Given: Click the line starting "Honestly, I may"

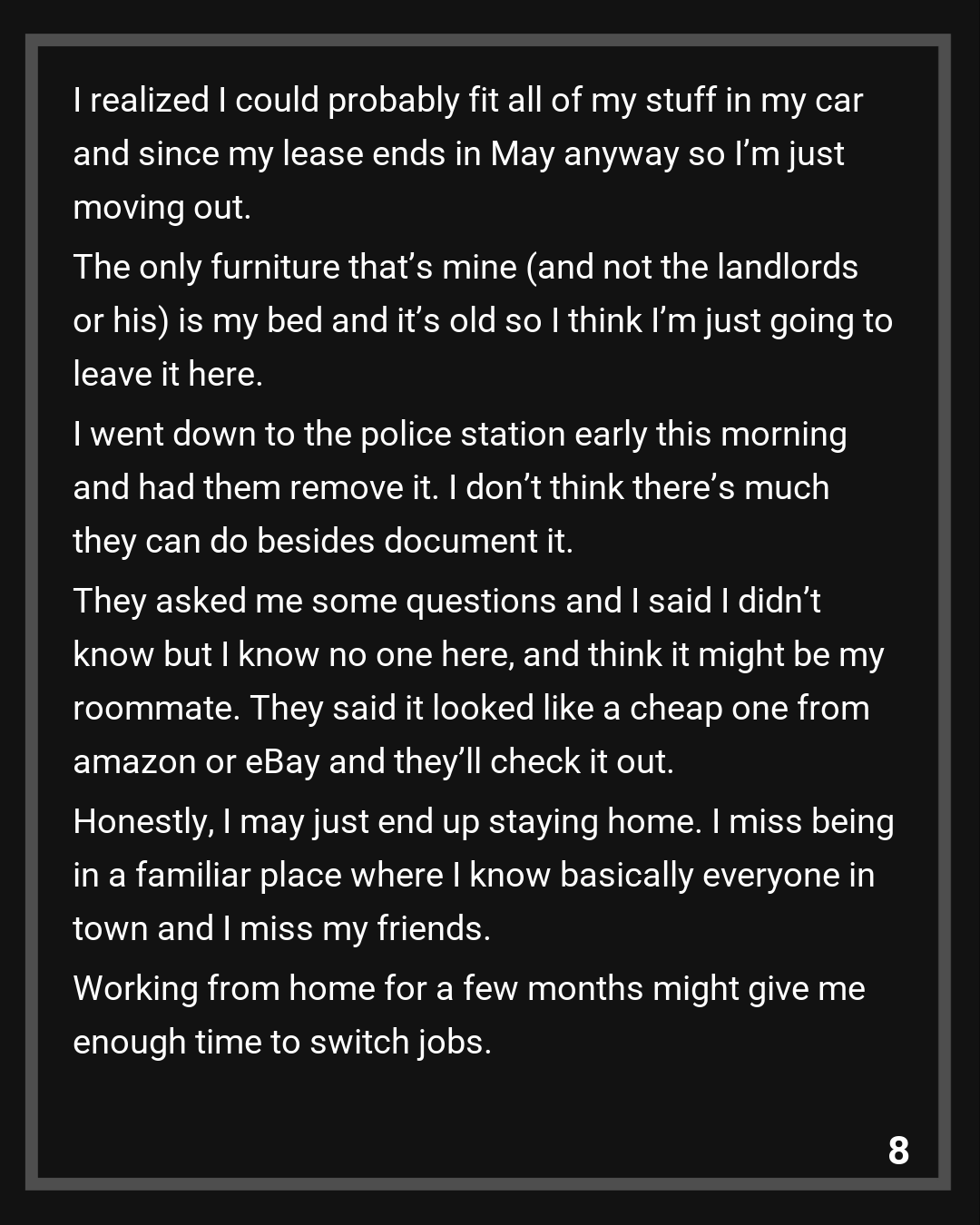Looking at the screenshot, I should [x=483, y=822].
